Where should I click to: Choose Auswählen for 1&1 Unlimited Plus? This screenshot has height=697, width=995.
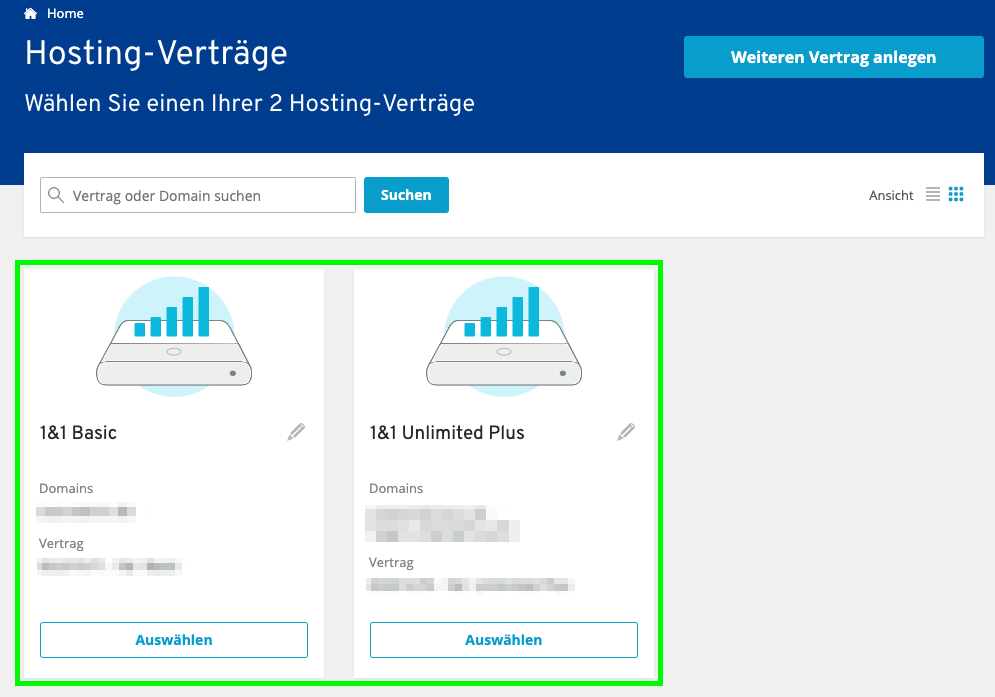click(504, 640)
